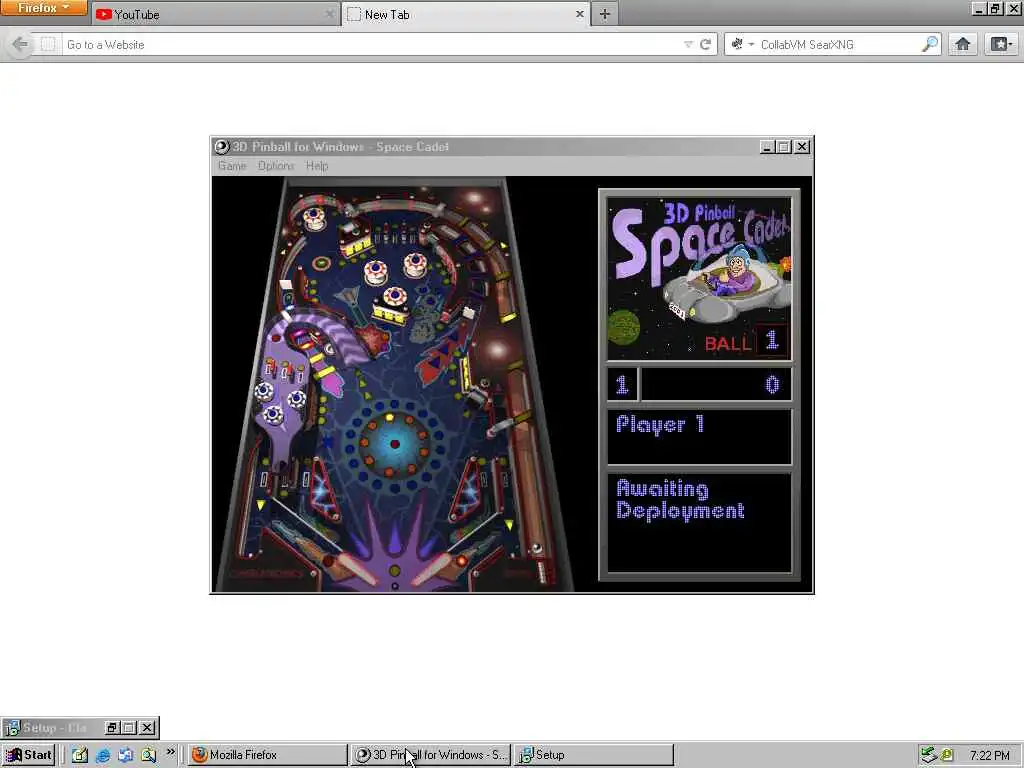Click the Firefox back arrow button
Screen dimensions: 1024x768
tap(20, 44)
